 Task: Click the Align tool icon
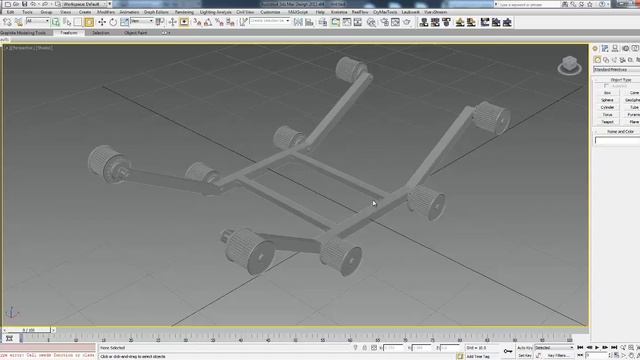click(x=309, y=22)
